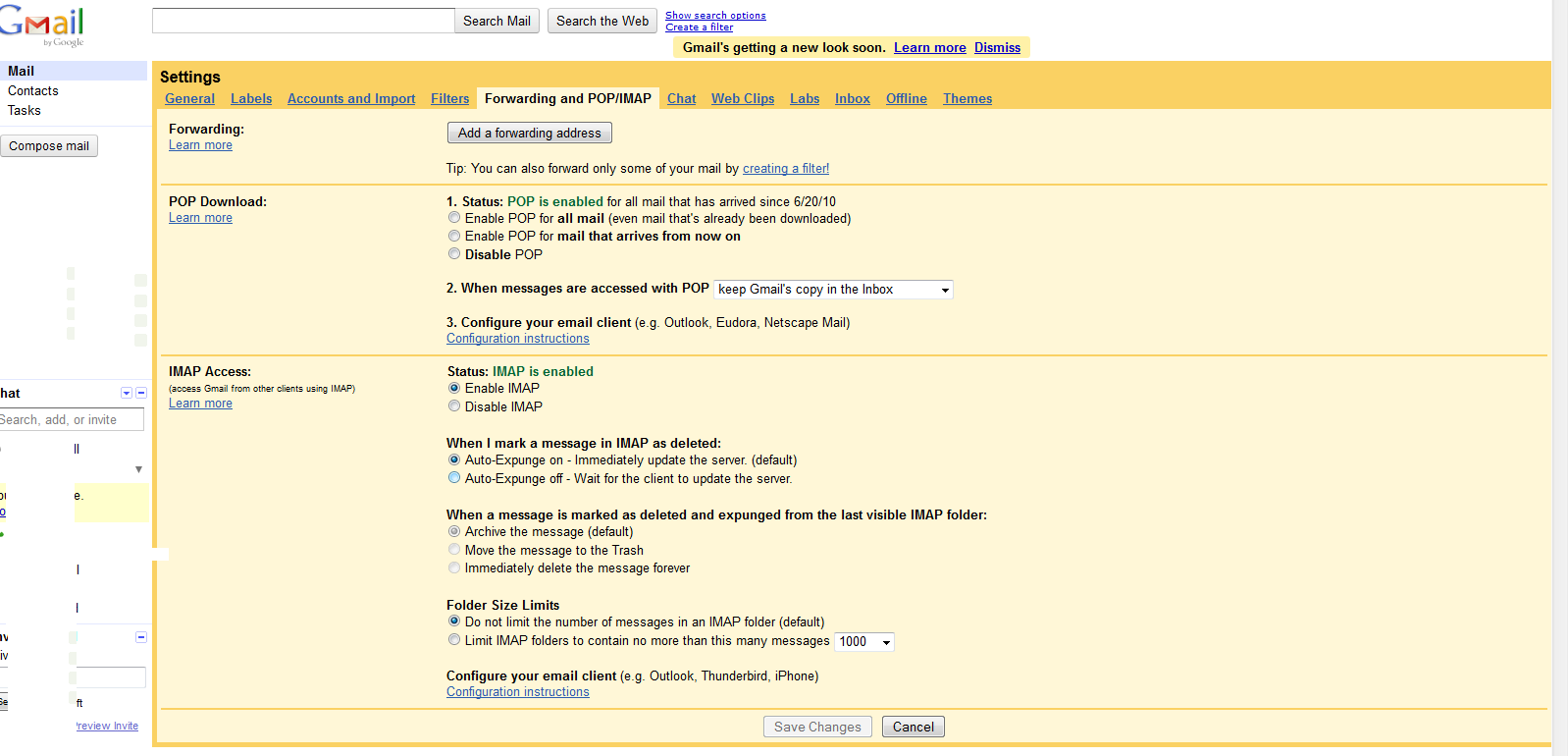Click the Compose mail button
The height and width of the screenshot is (756, 1568).
pos(49,146)
